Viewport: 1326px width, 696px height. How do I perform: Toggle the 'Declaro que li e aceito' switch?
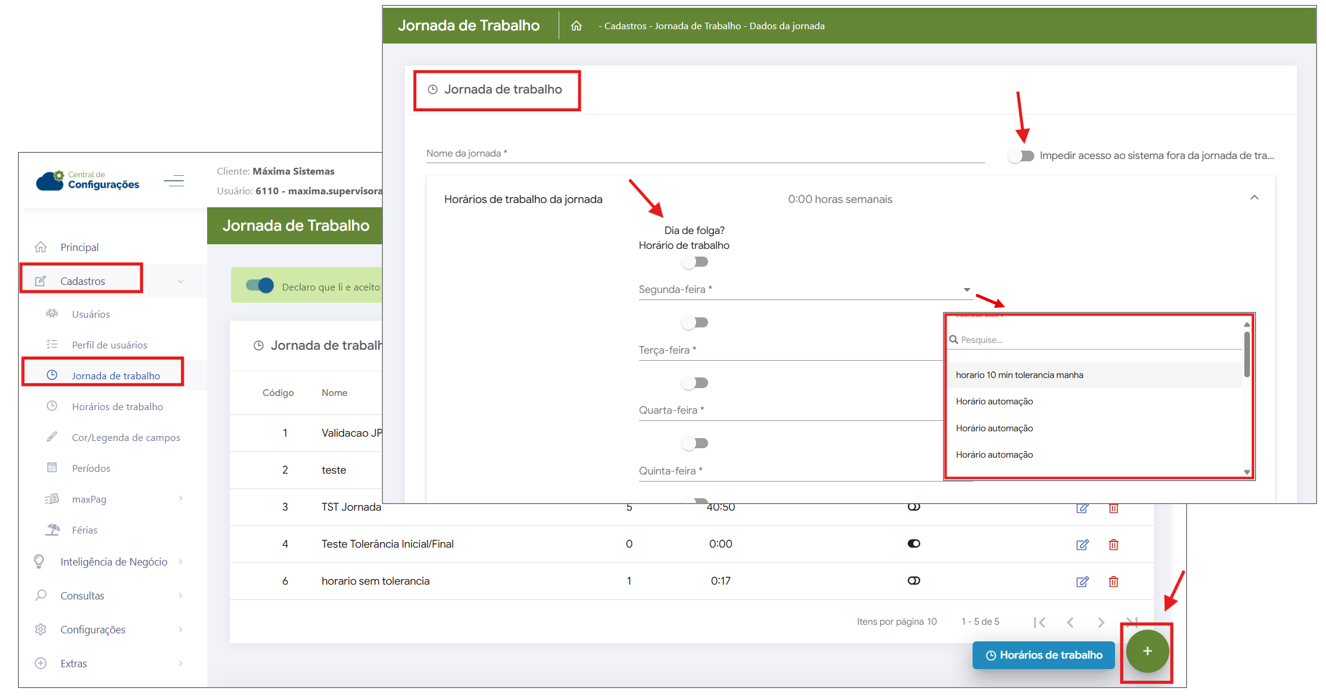coord(260,286)
